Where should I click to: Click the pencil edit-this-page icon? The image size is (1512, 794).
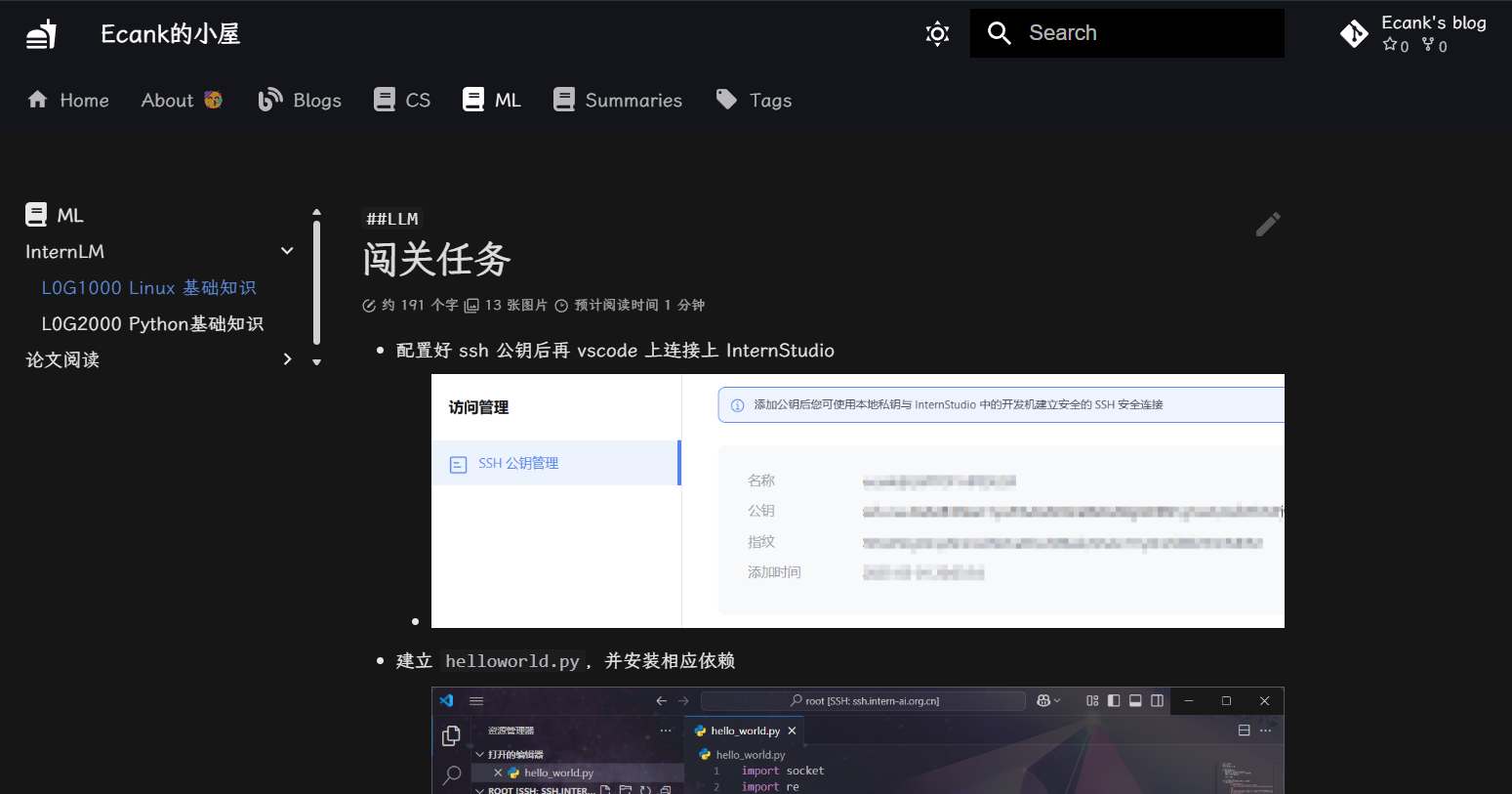point(1268,225)
